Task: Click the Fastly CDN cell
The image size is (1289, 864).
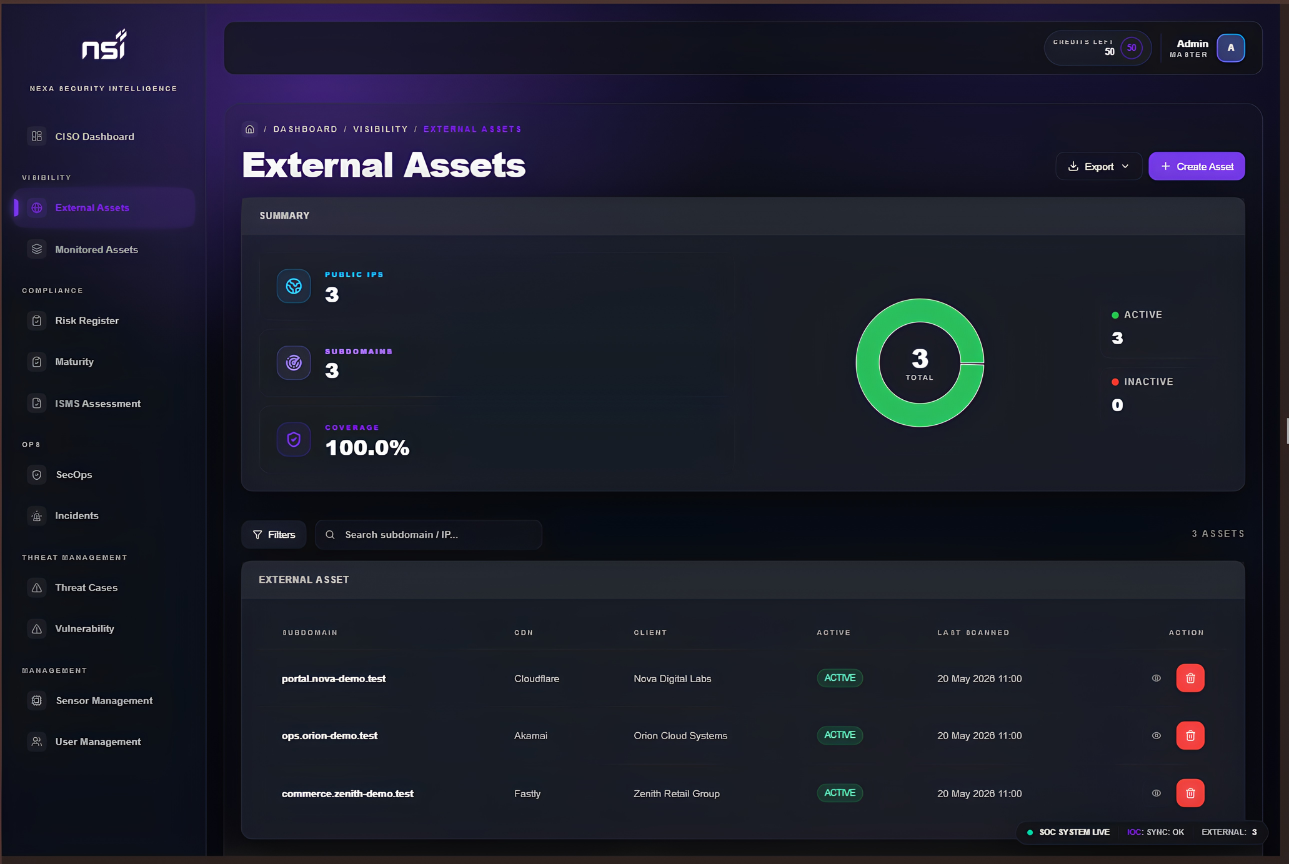Action: [527, 794]
